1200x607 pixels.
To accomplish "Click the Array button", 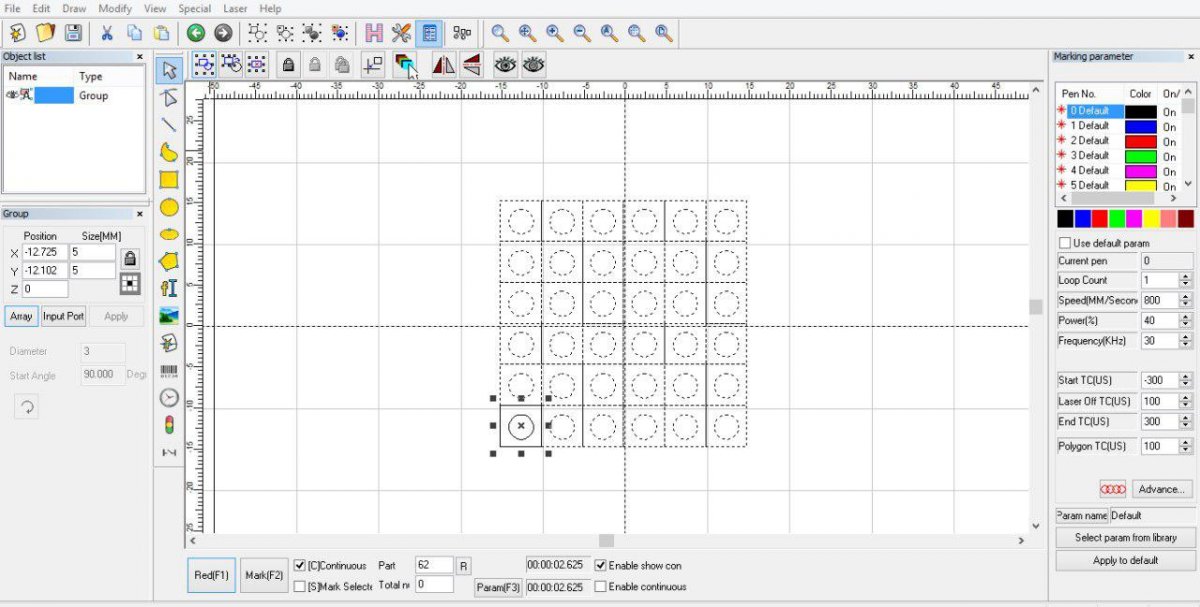I will pos(21,316).
